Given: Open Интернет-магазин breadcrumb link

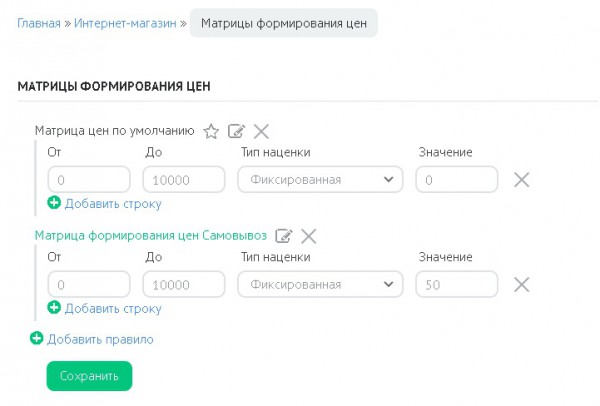Looking at the screenshot, I should pos(125,23).
